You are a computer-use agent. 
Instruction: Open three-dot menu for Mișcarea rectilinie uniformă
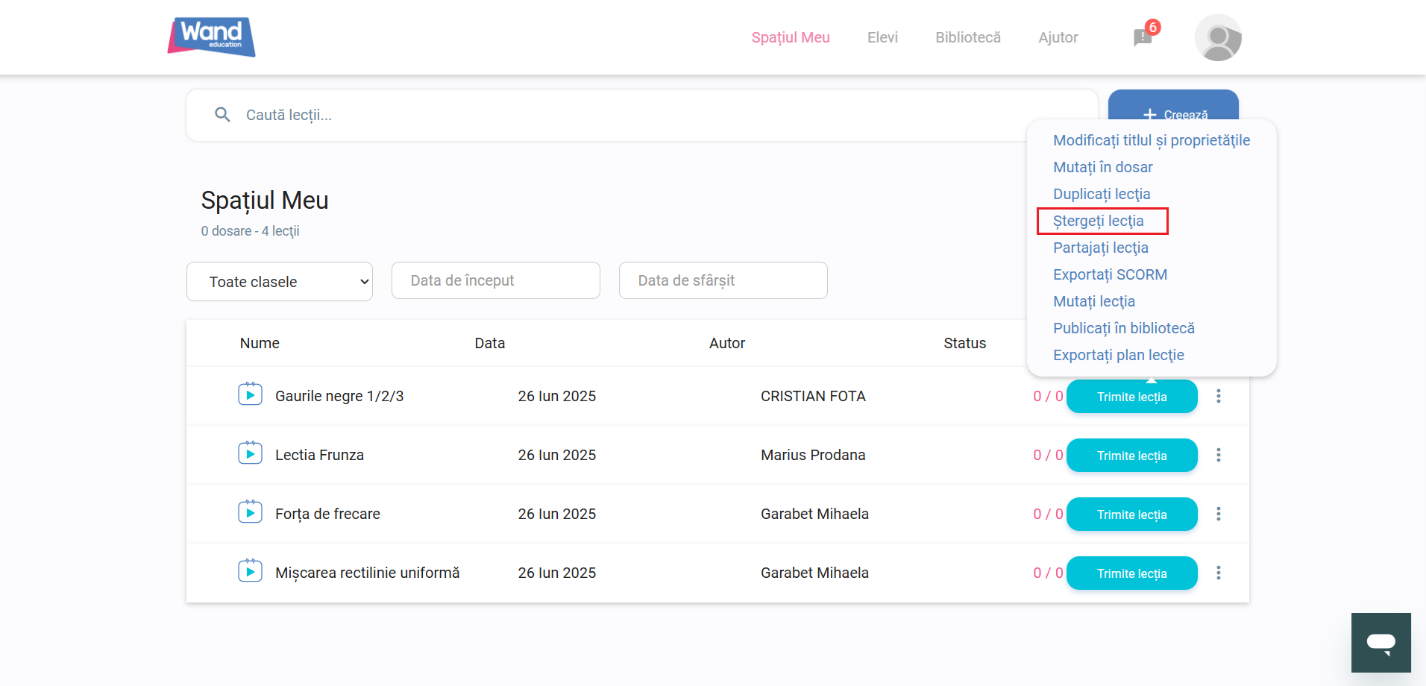(x=1218, y=573)
